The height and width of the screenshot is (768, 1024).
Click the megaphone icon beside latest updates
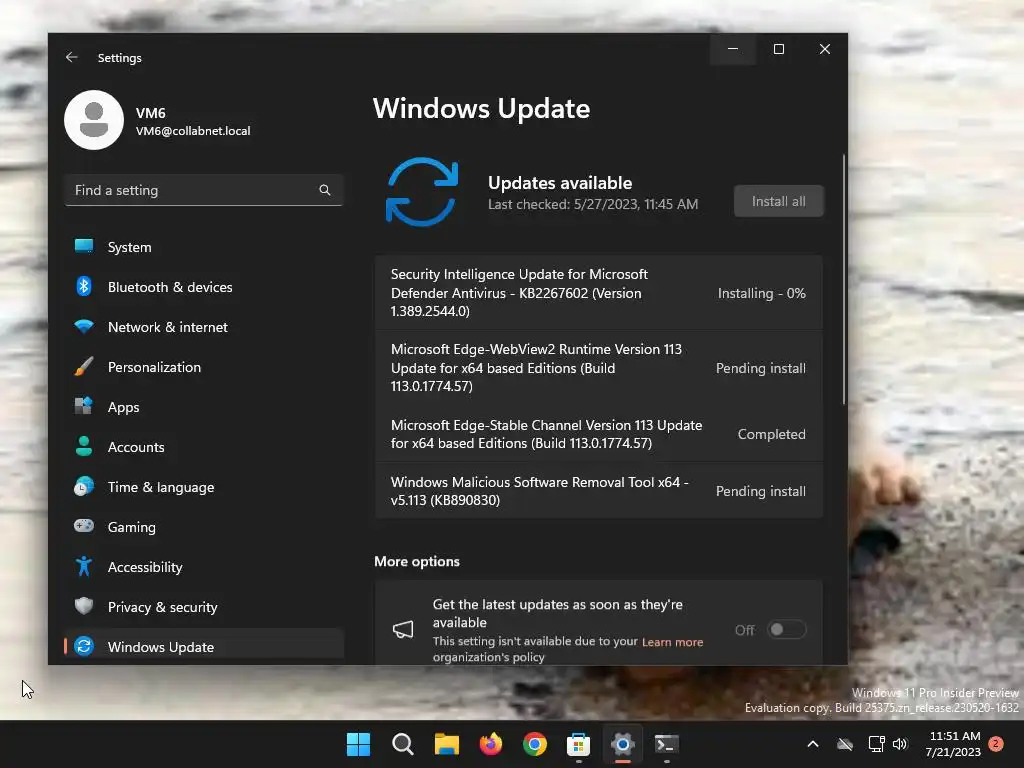tap(403, 630)
